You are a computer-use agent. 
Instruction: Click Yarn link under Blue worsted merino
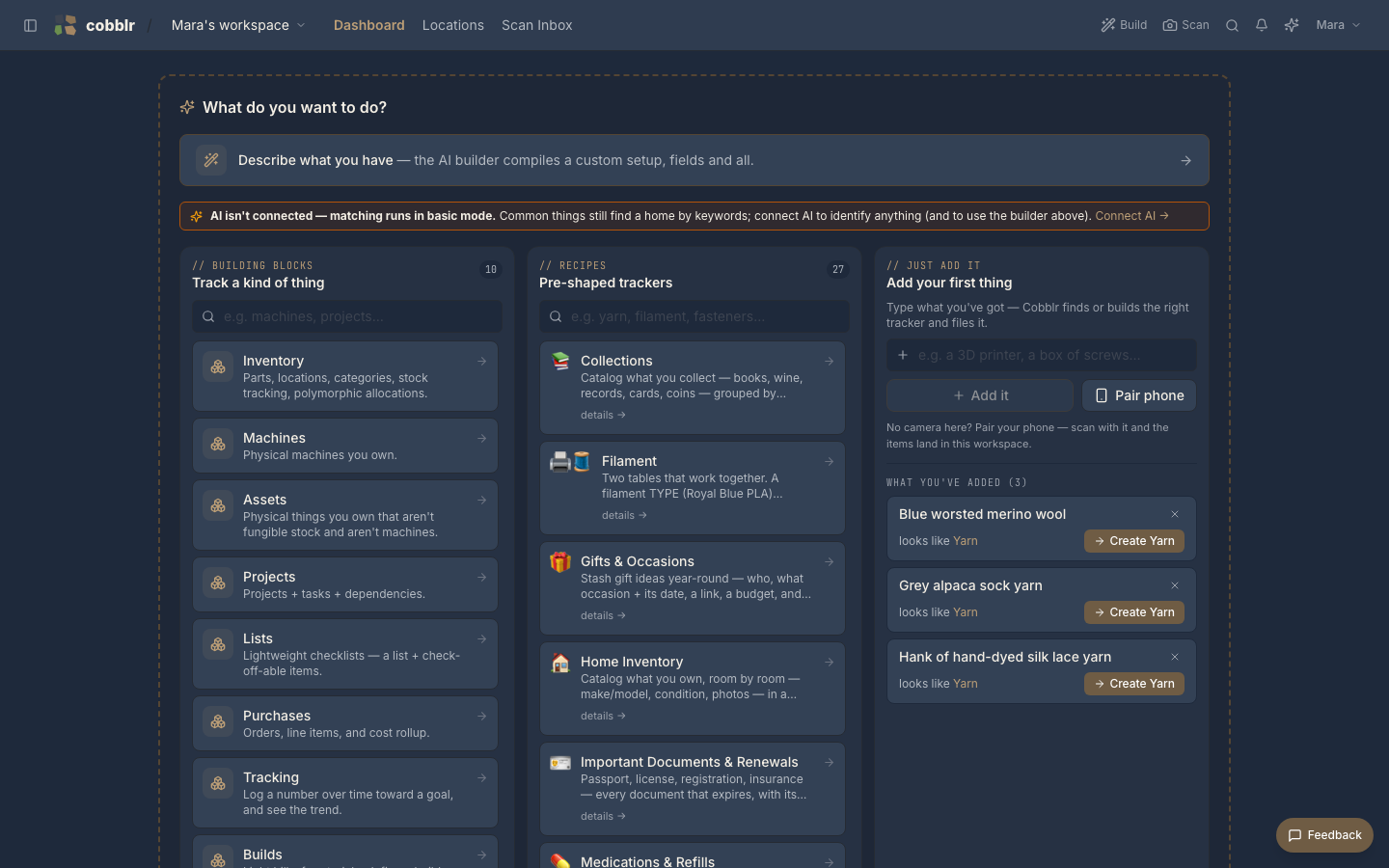point(966,541)
